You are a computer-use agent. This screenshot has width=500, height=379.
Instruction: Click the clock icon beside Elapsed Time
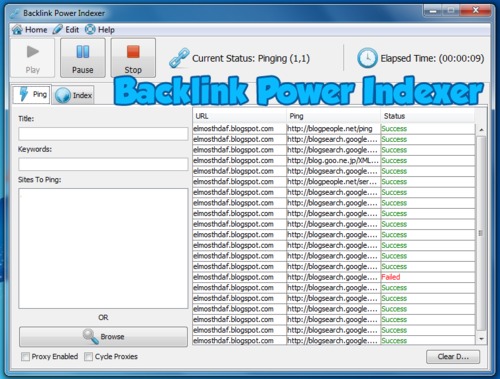click(x=367, y=58)
